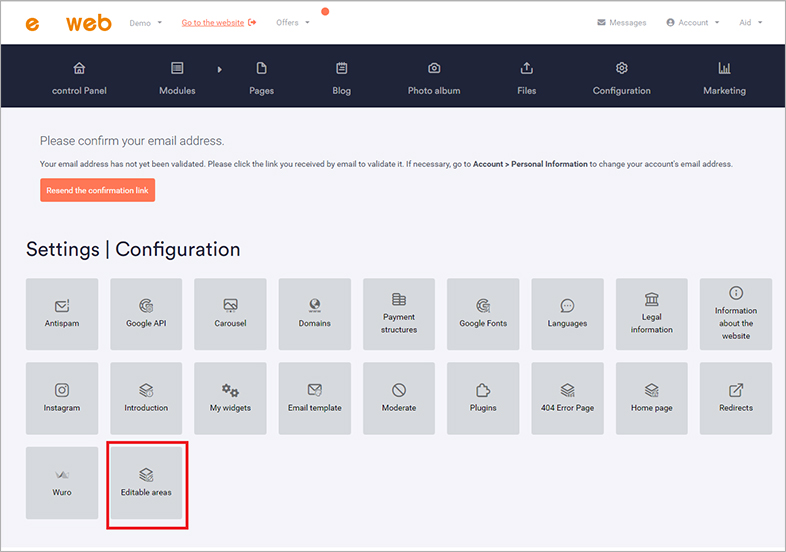The width and height of the screenshot is (786, 552).
Task: Open the Files section
Action: click(526, 78)
